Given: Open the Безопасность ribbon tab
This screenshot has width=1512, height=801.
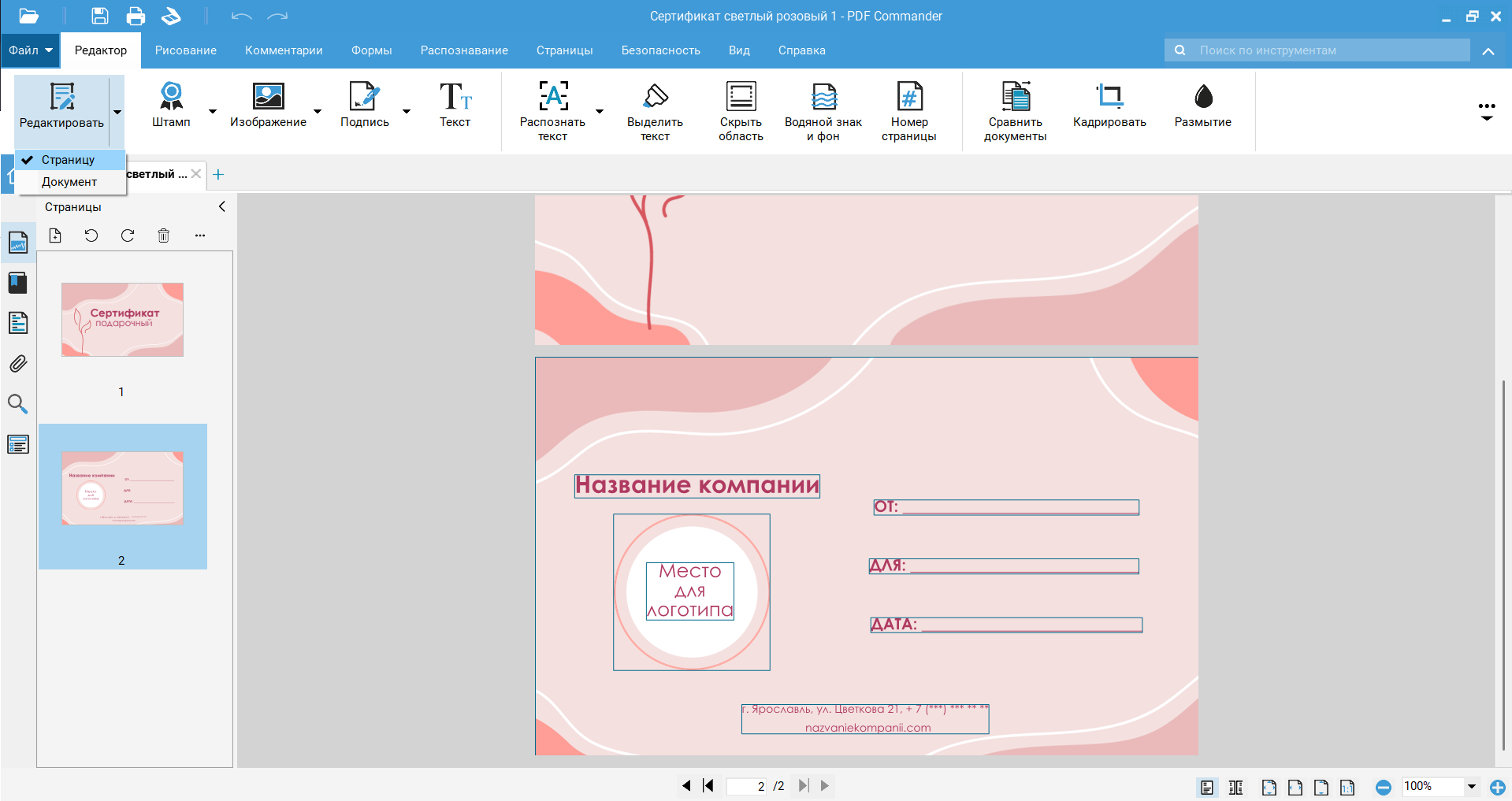Looking at the screenshot, I should pos(660,50).
